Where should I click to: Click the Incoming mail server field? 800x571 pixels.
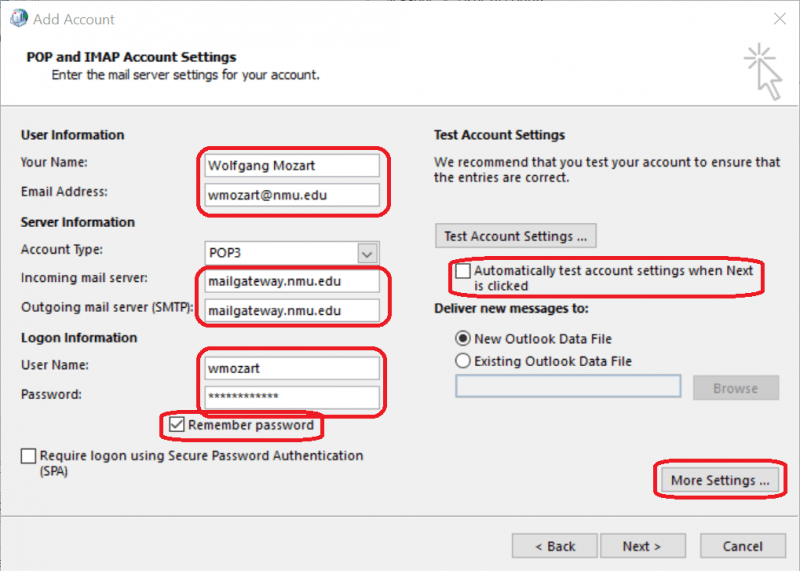pos(292,281)
